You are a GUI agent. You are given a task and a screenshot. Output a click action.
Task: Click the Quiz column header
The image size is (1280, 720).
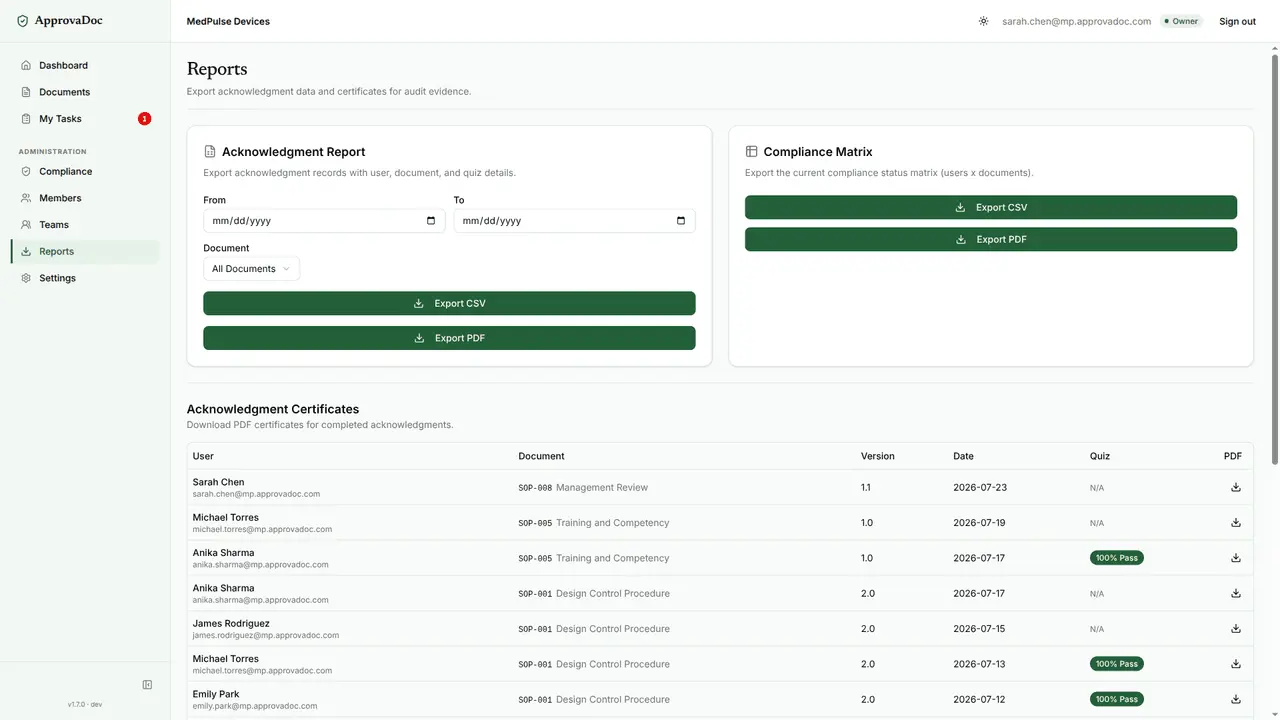click(1100, 456)
